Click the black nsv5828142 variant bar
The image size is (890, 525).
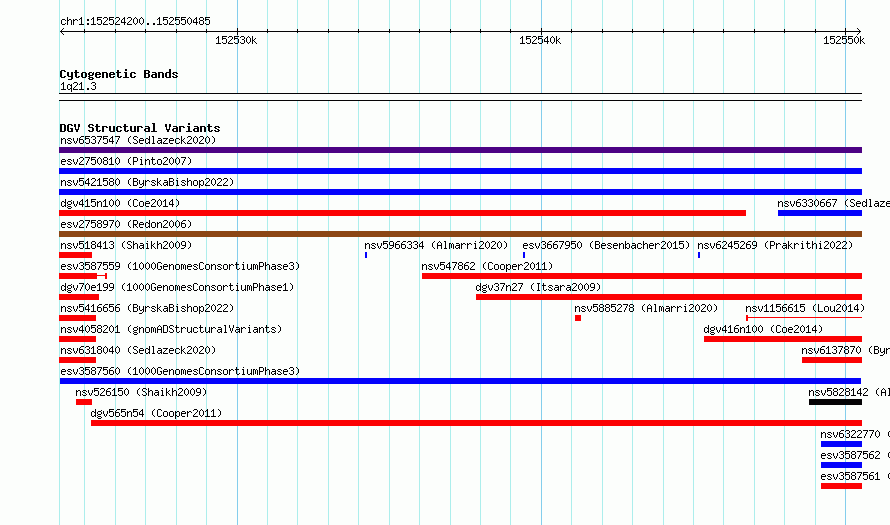click(x=836, y=402)
